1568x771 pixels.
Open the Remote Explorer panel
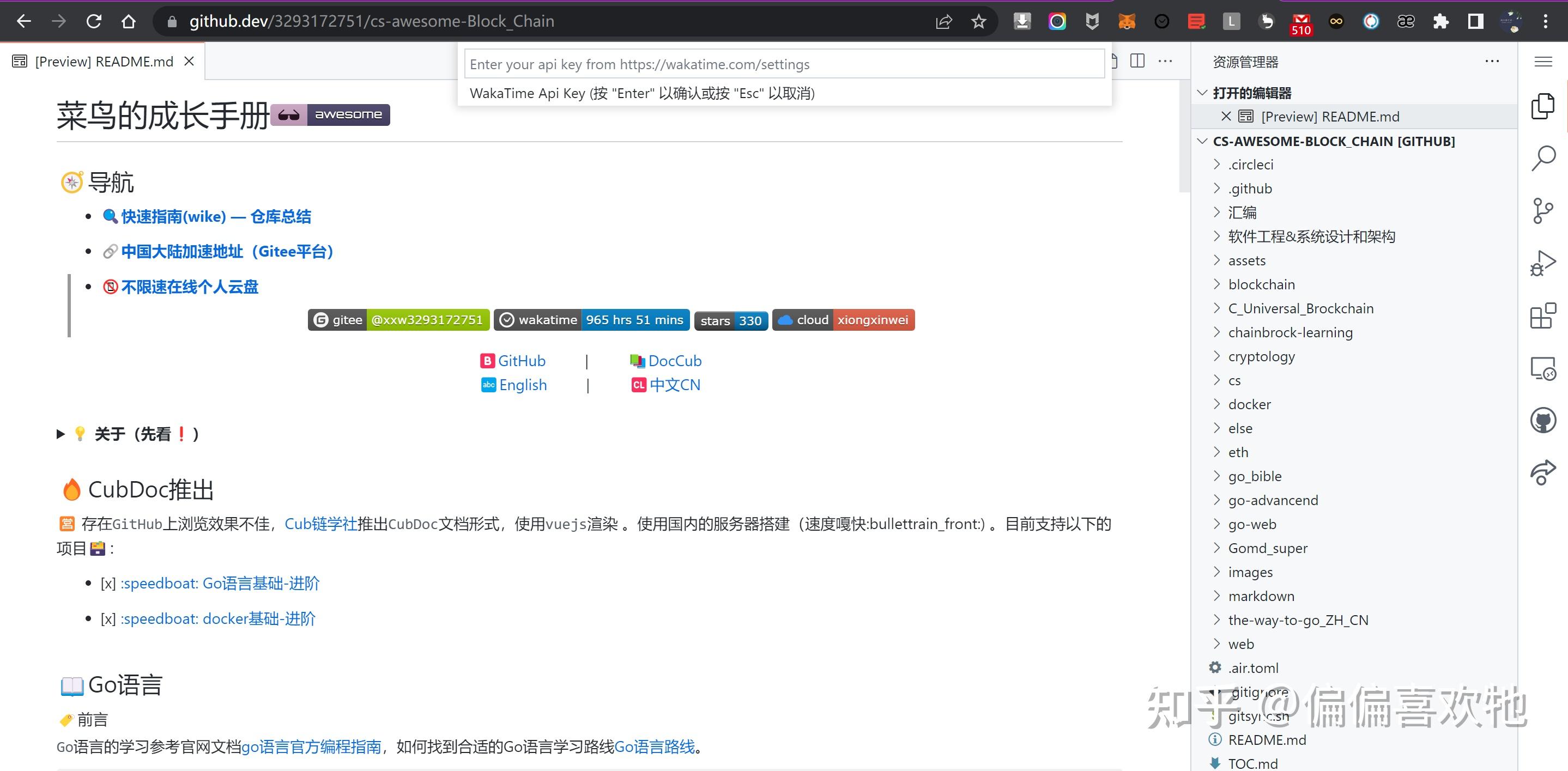pyautogui.click(x=1543, y=369)
